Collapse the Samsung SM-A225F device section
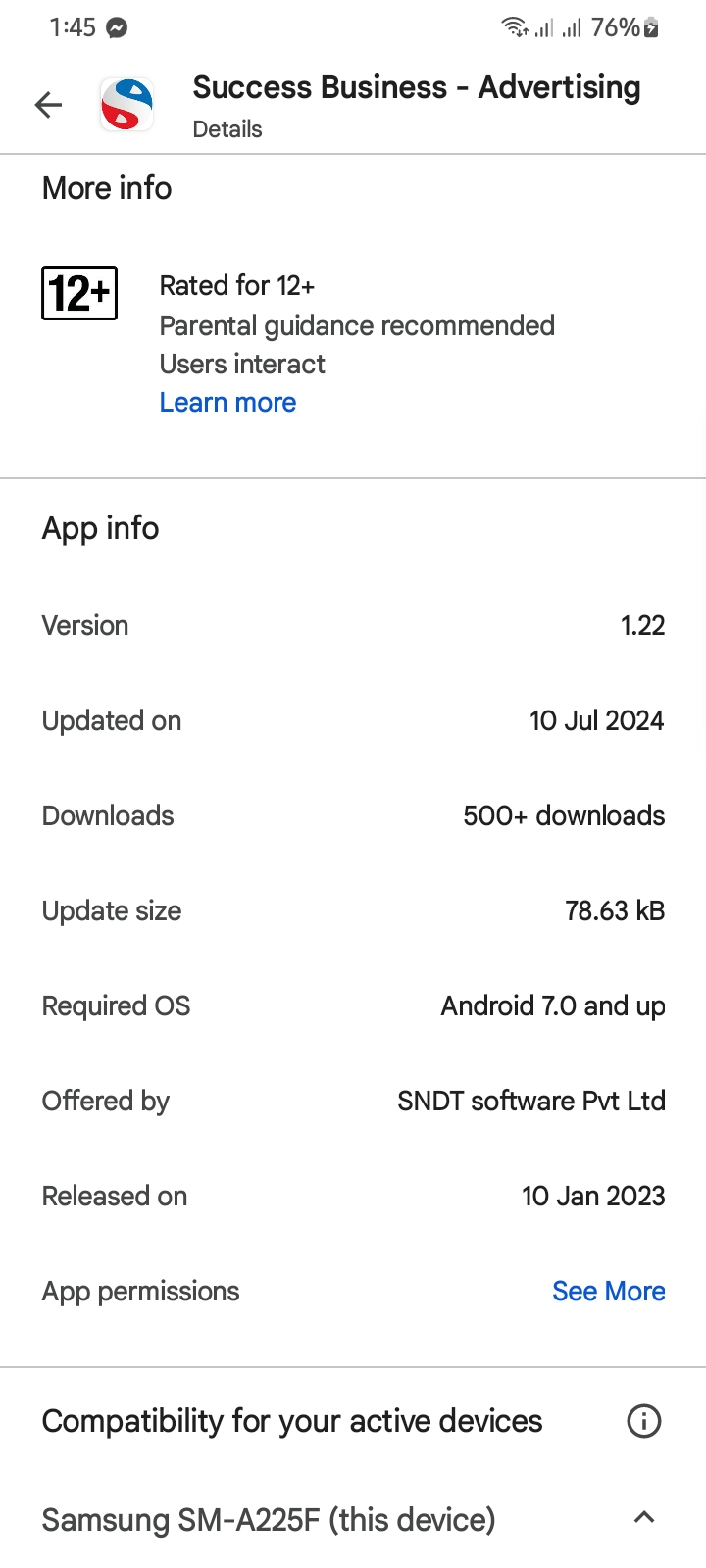Screen dimensions: 706x1568 [x=643, y=1518]
